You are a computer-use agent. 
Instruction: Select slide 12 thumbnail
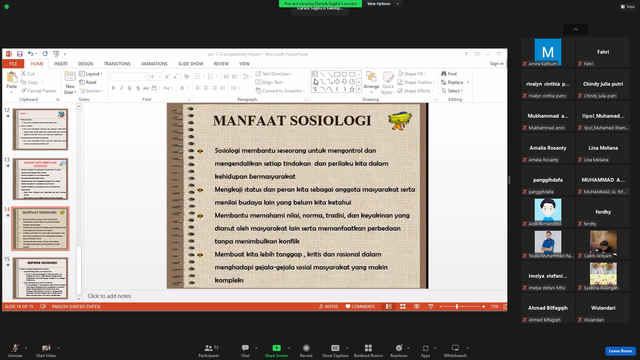(x=40, y=129)
